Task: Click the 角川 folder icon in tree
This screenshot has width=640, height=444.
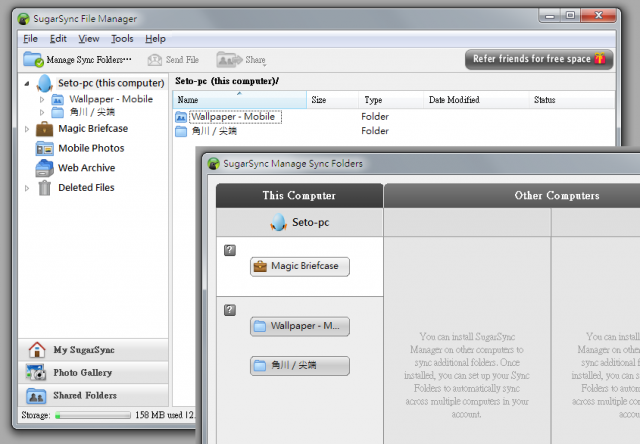Action: [x=58, y=112]
